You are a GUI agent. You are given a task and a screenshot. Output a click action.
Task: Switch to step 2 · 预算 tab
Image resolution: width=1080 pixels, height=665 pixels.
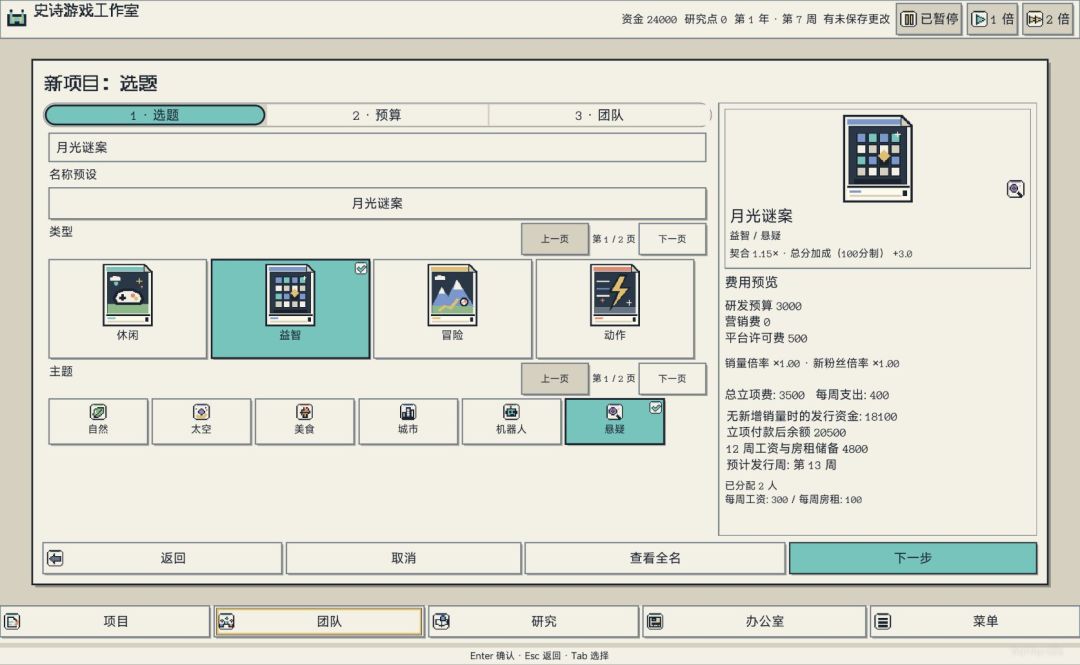click(x=377, y=115)
